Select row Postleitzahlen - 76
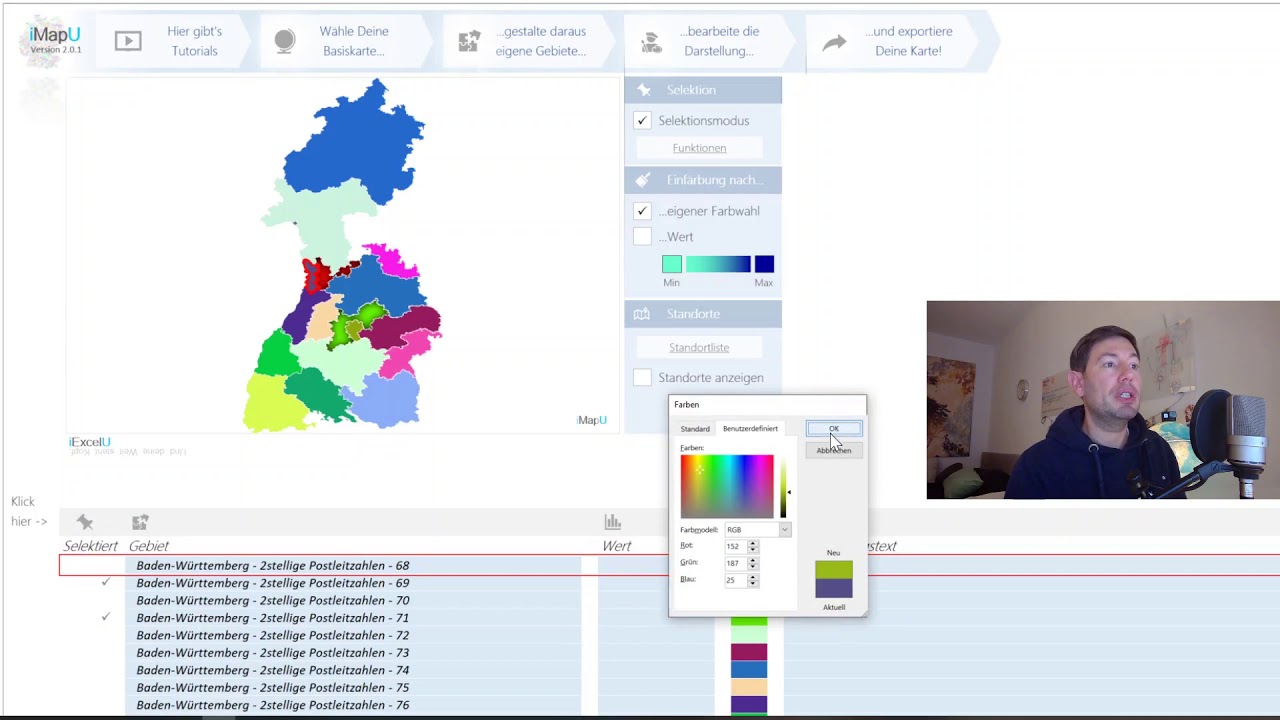Screen dimensions: 1280x720 354,705
